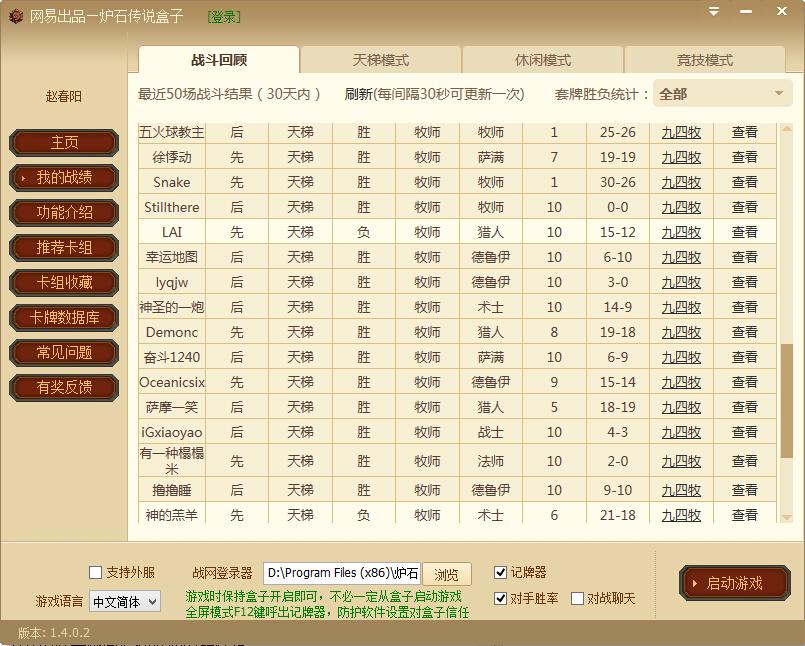Open 九四牧 deck link in lyqjw row
Viewport: 805px width, 646px height.
click(681, 282)
